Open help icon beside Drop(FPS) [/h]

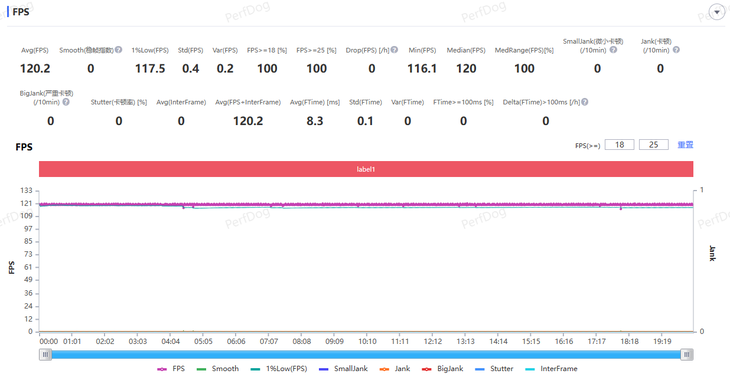pos(394,50)
